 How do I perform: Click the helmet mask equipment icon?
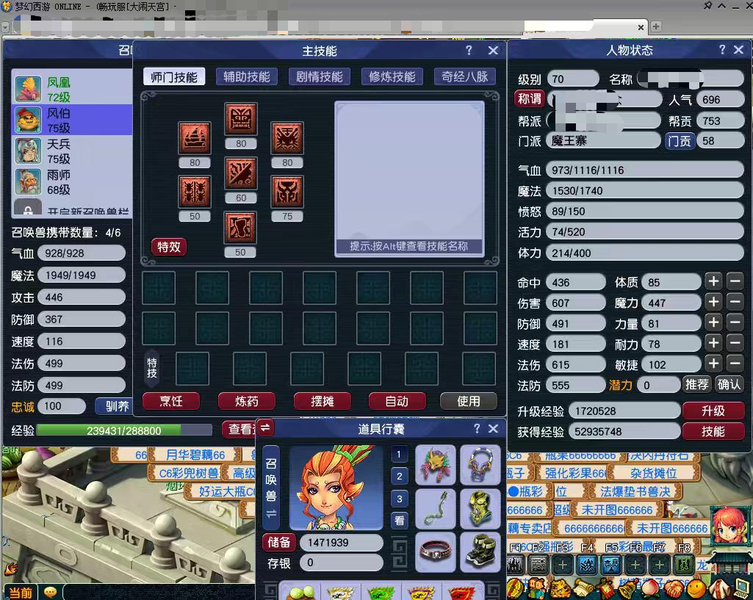coord(436,464)
